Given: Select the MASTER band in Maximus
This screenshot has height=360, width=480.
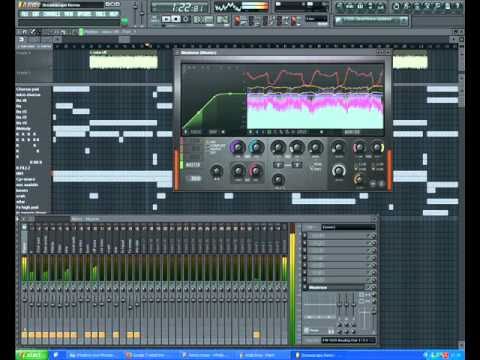Looking at the screenshot, I should [x=193, y=165].
